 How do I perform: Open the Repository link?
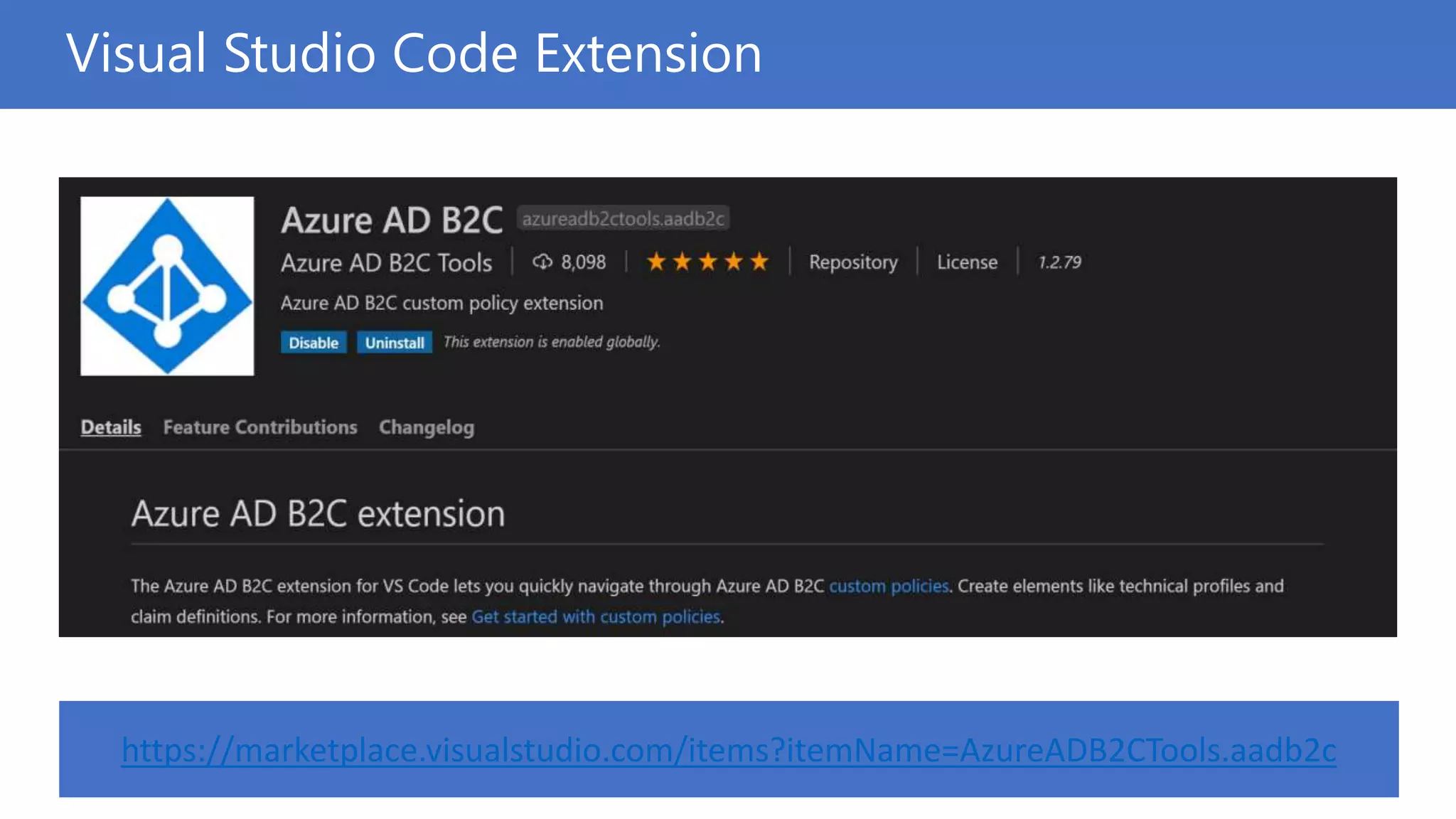[853, 262]
